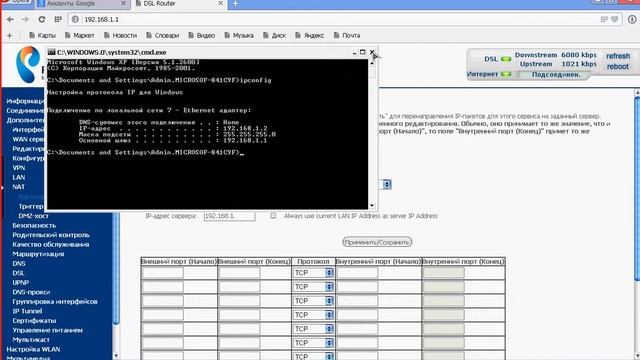
Task: Go back with the browser back arrow
Action: pos(10,19)
